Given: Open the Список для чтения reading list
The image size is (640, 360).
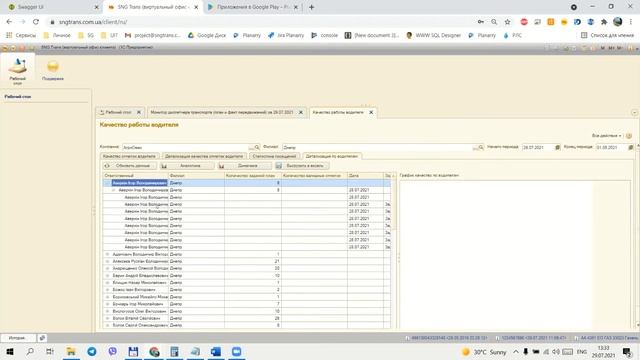Looking at the screenshot, I should [607, 36].
